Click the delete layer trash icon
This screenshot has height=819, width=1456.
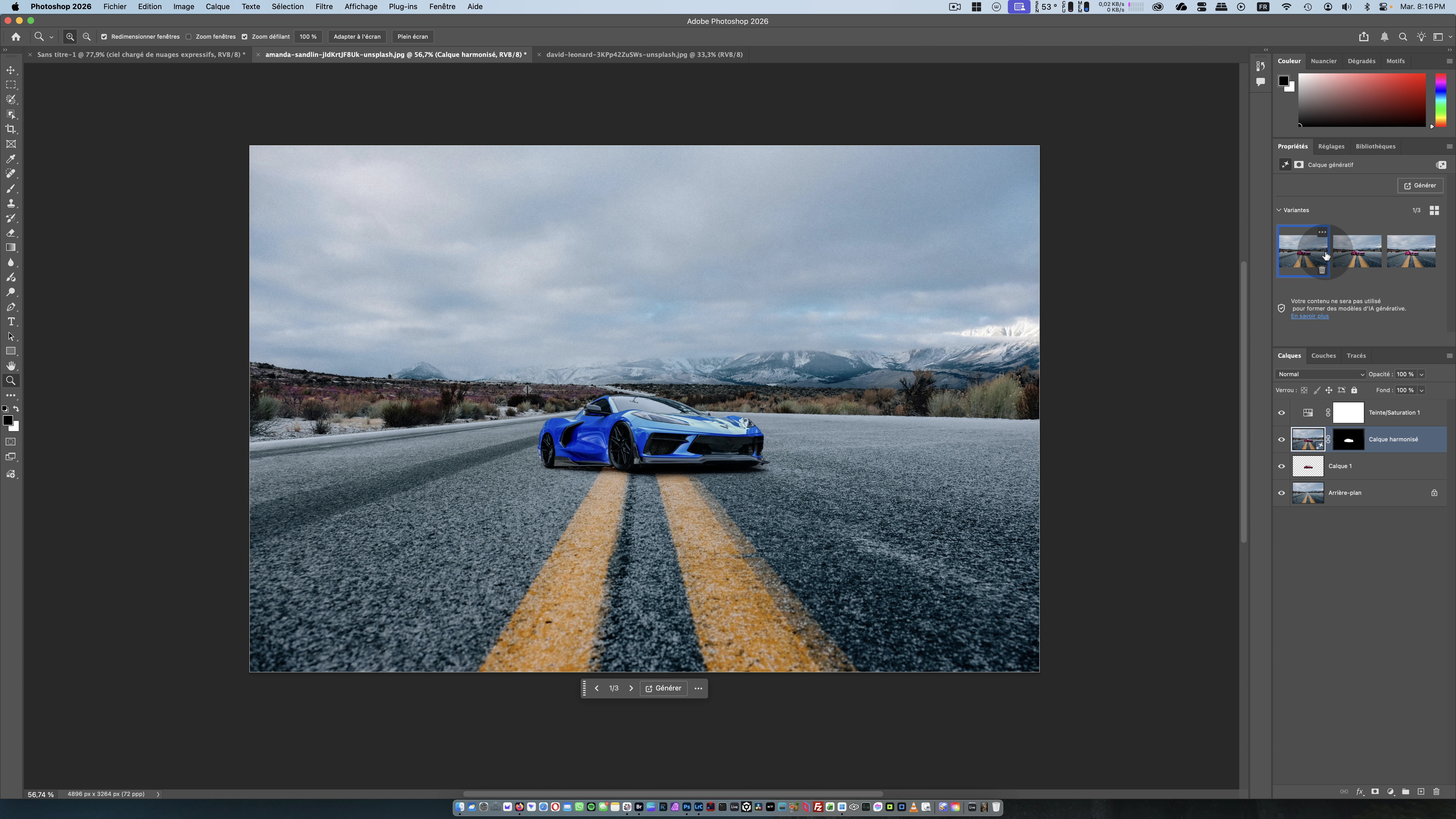pyautogui.click(x=1436, y=791)
